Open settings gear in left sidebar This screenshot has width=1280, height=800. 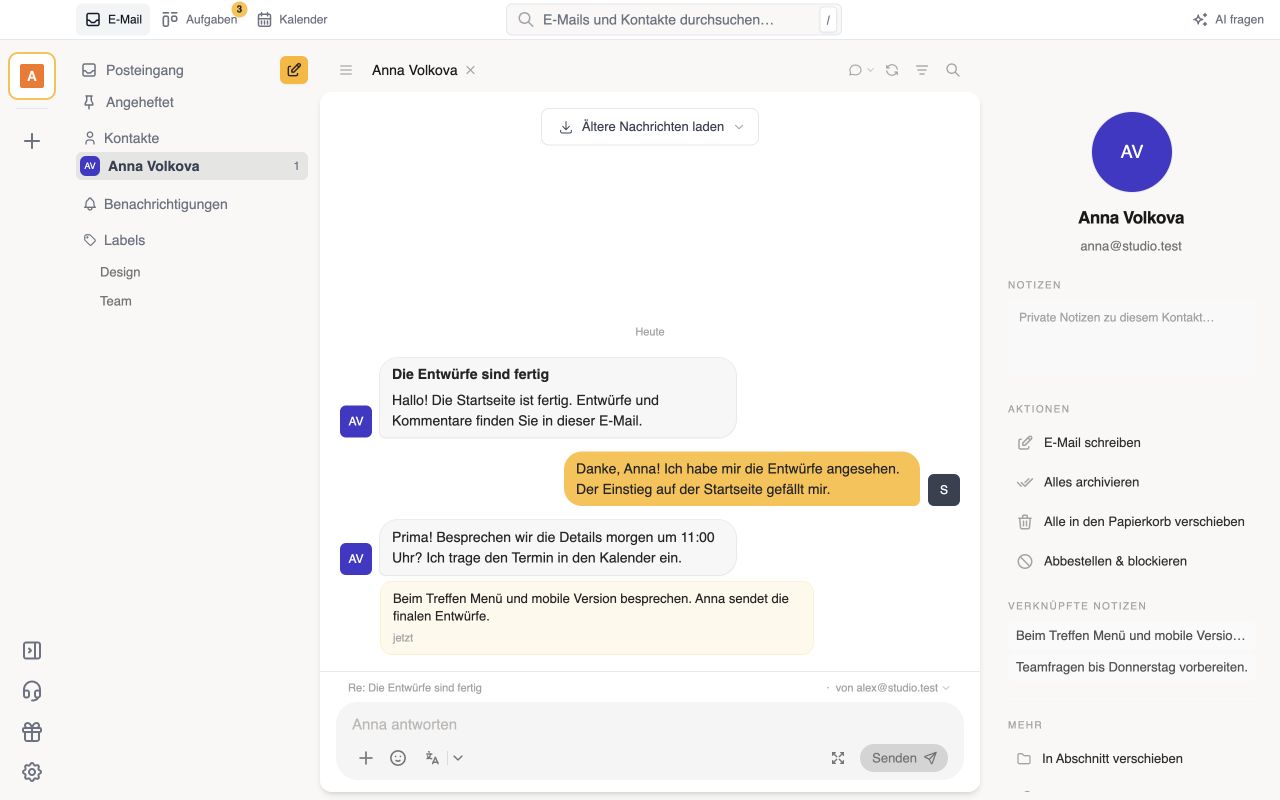tap(32, 772)
